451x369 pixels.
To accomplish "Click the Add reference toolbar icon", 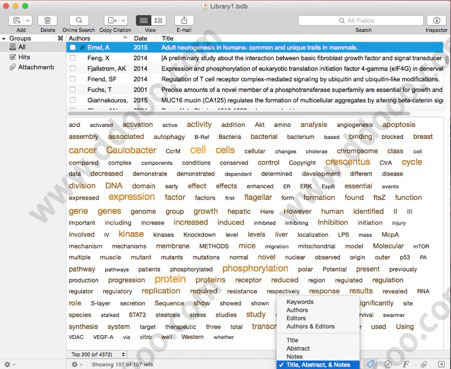I will (x=17, y=21).
